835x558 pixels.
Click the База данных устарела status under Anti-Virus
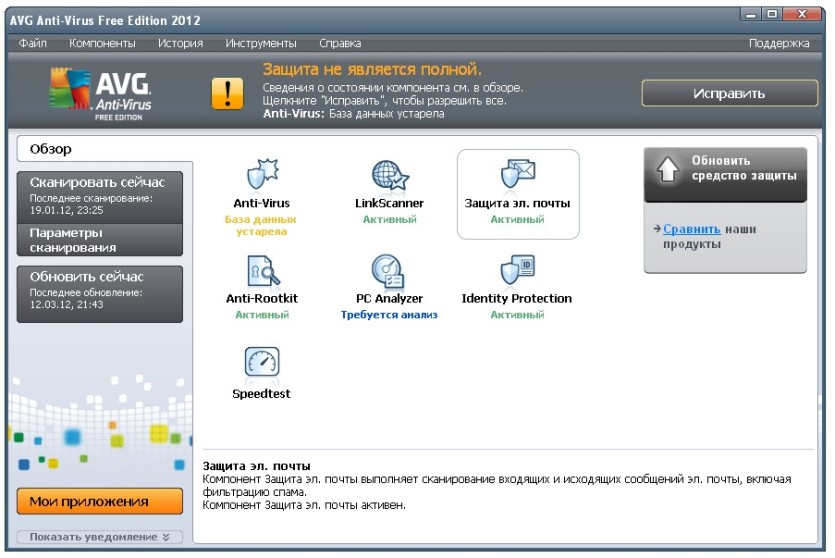tap(261, 225)
